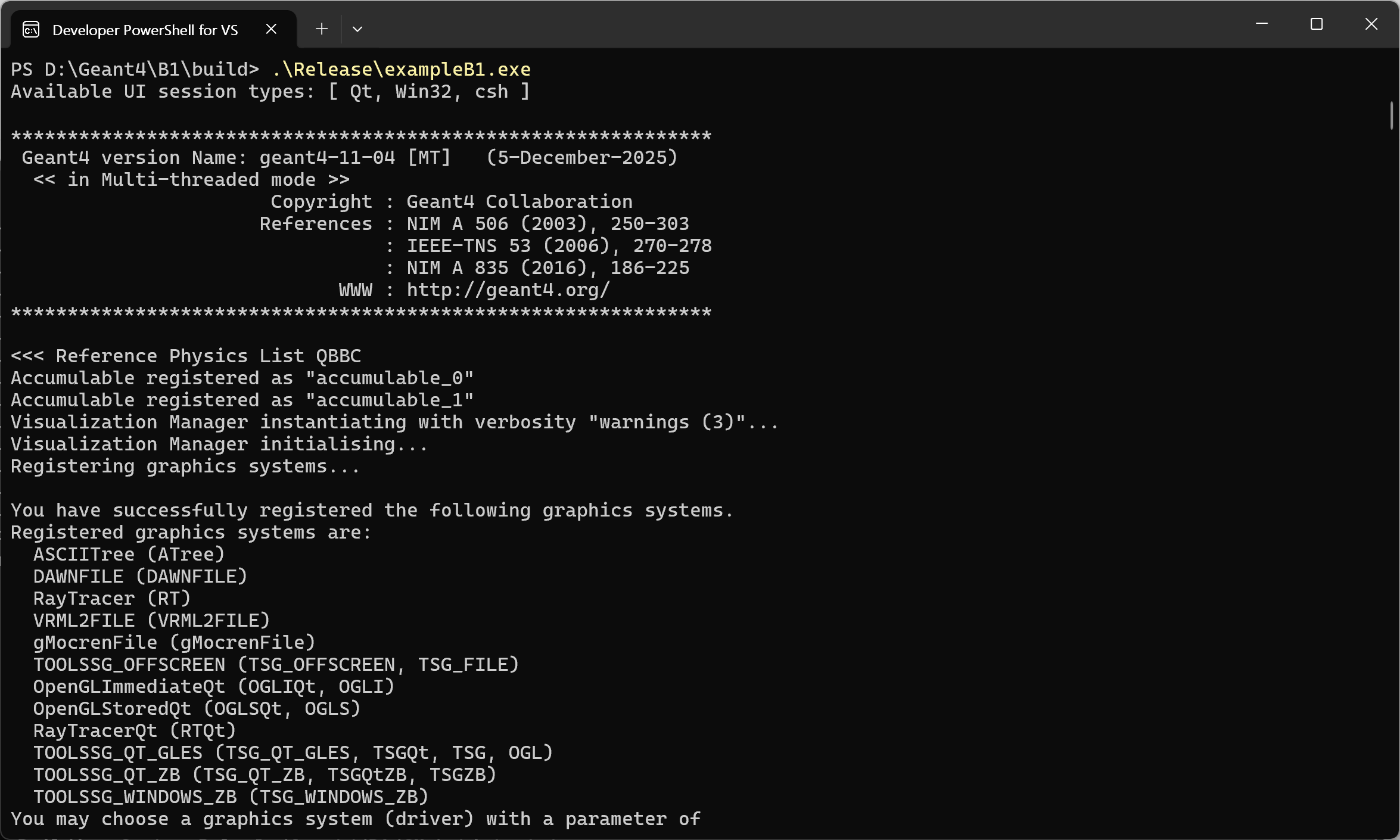This screenshot has height=840, width=1400.
Task: Close the terminal window
Action: [x=1371, y=24]
